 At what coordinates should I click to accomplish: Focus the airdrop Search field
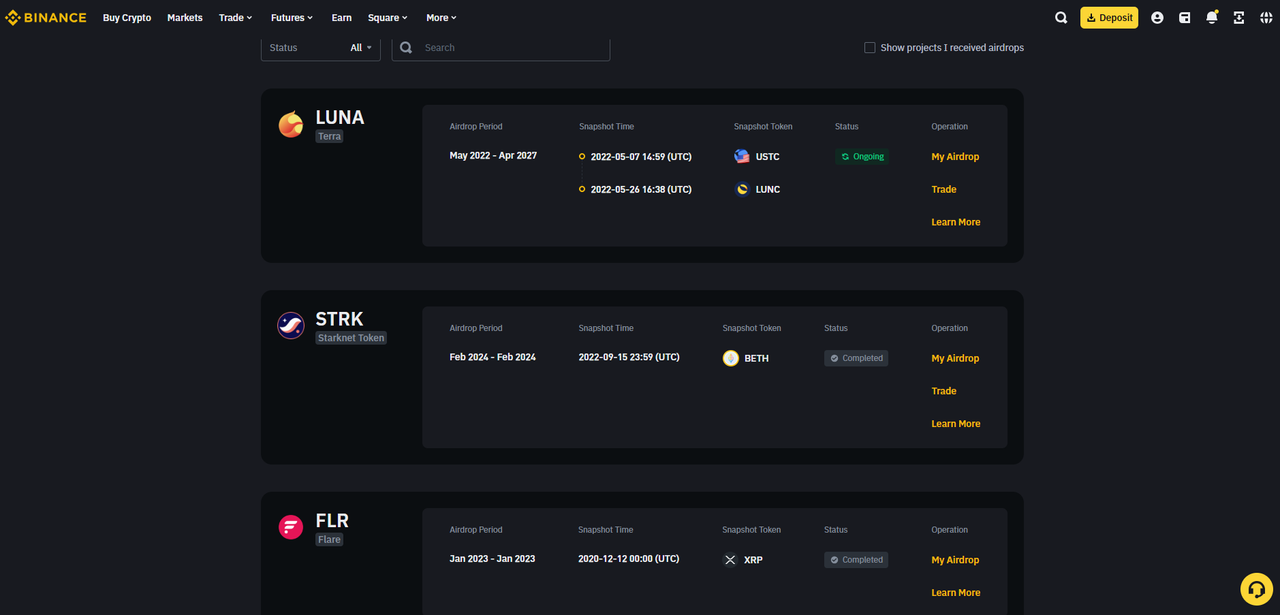tap(501, 47)
